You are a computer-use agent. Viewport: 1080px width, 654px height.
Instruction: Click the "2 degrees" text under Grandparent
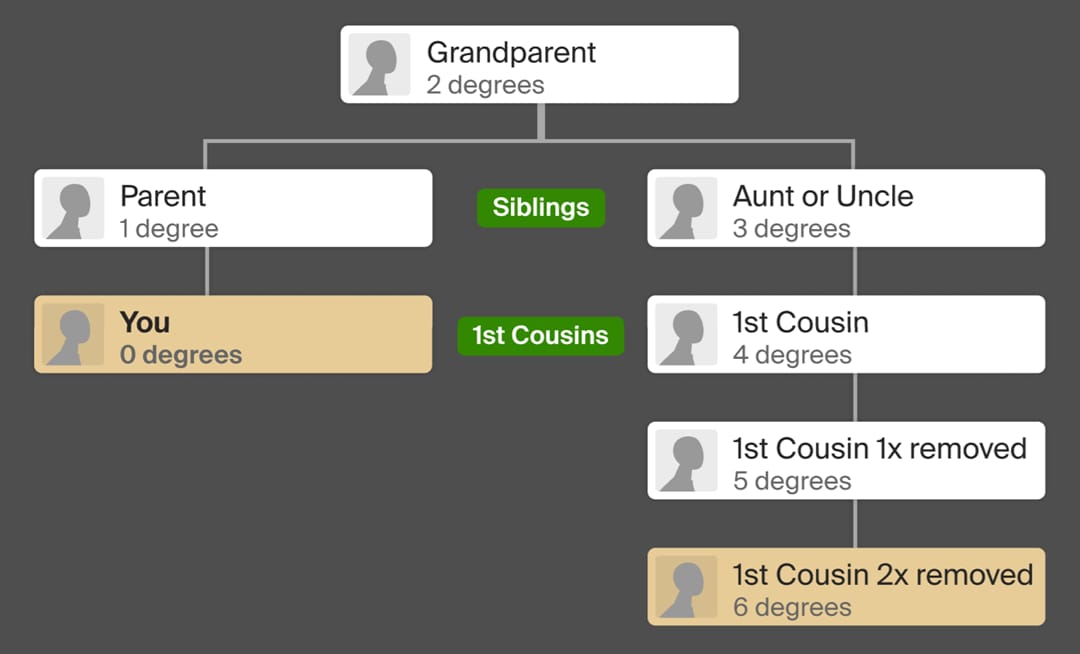click(x=486, y=85)
